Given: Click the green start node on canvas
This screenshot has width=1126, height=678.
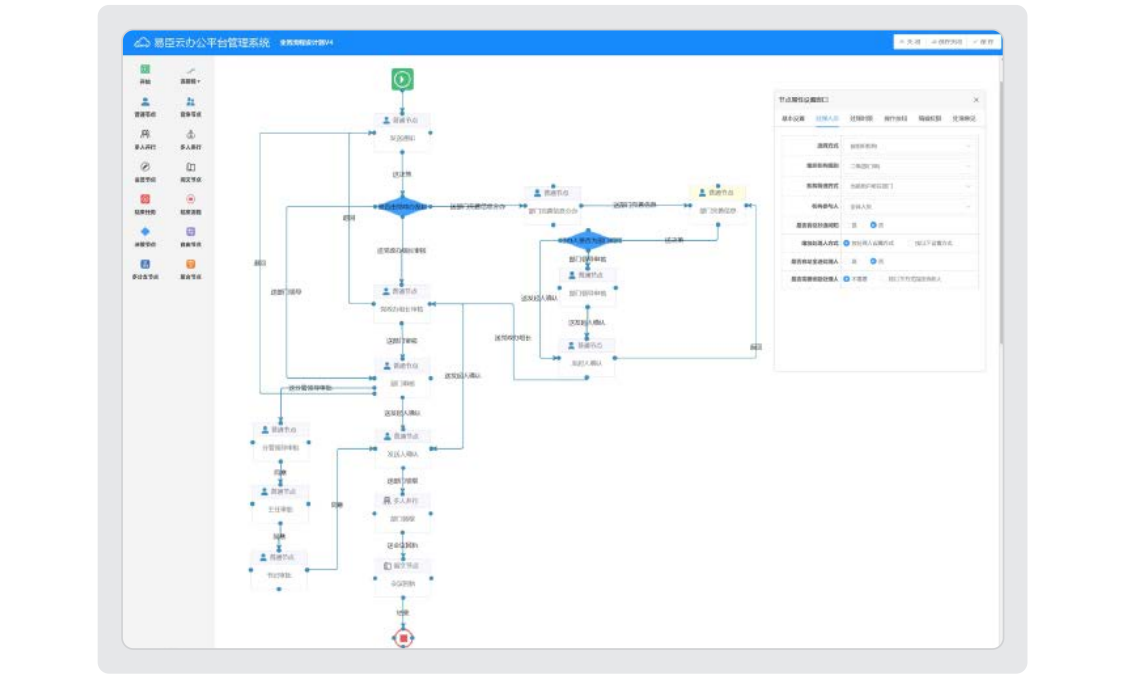Looking at the screenshot, I should pyautogui.click(x=402, y=79).
